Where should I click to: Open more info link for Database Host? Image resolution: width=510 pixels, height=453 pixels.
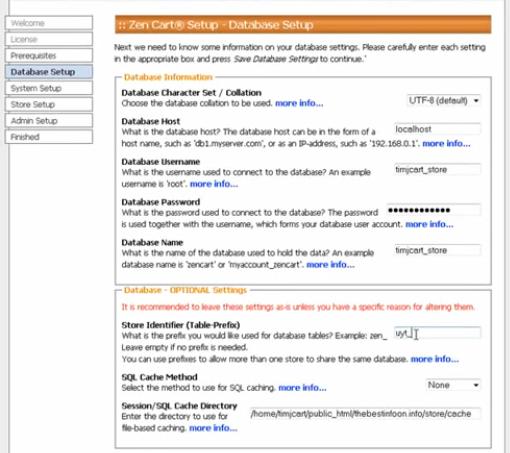point(446,144)
